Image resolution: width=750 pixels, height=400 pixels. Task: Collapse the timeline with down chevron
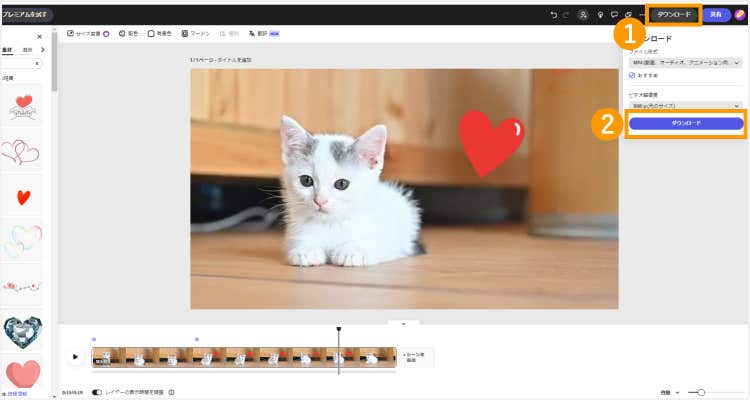(403, 324)
